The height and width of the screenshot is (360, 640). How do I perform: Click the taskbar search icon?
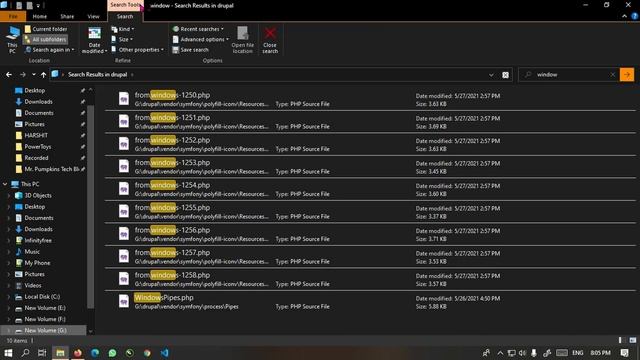tap(25, 353)
